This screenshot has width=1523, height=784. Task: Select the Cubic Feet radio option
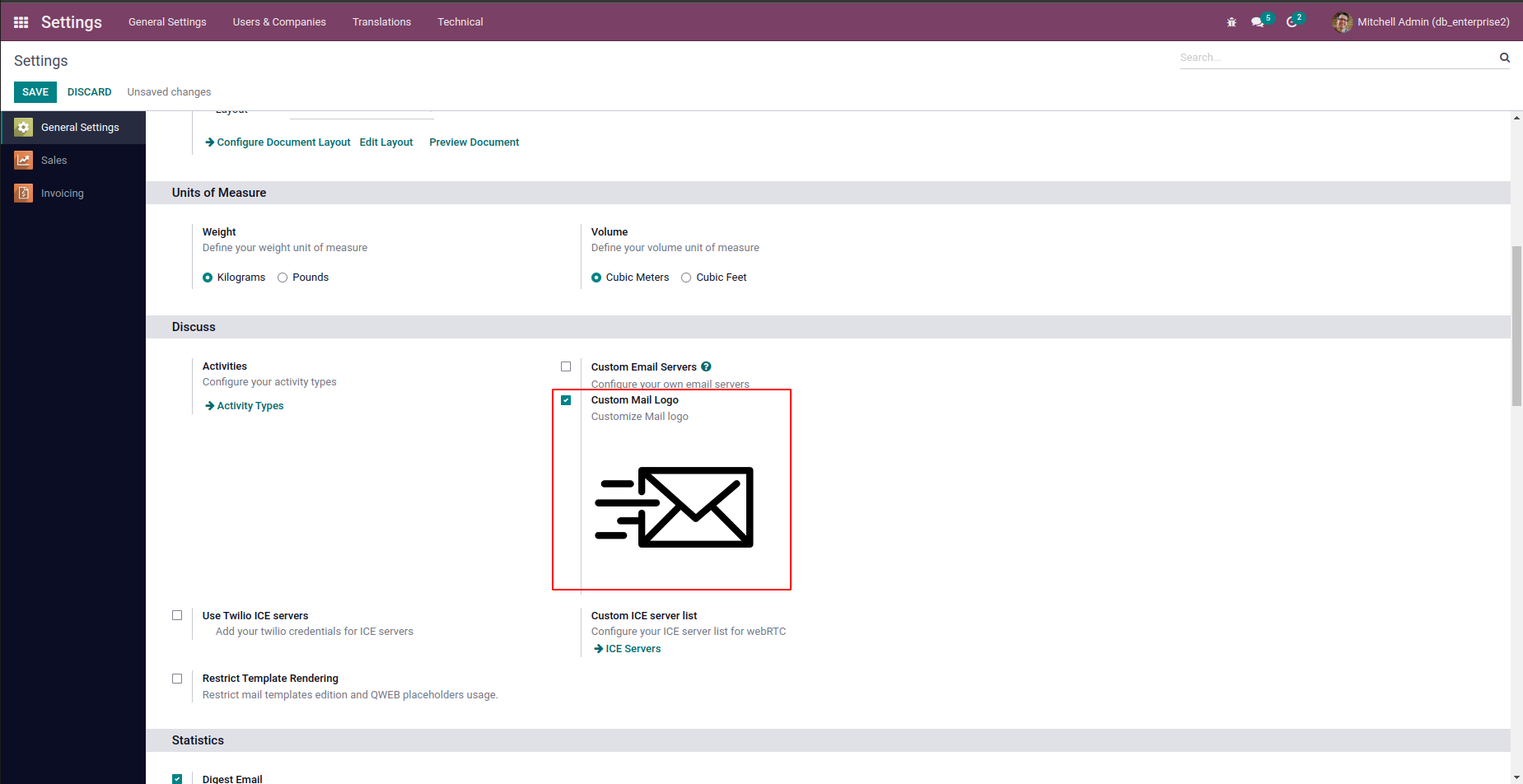click(686, 278)
